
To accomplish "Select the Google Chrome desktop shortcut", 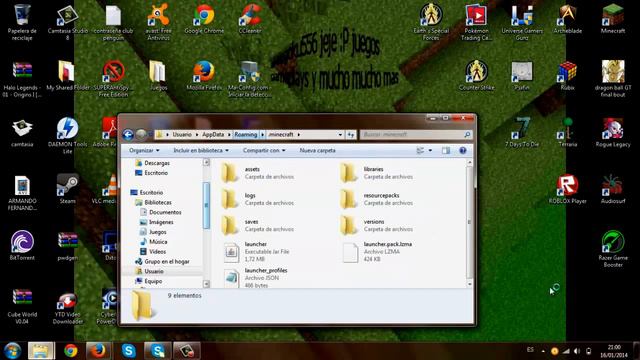I will click(204, 19).
